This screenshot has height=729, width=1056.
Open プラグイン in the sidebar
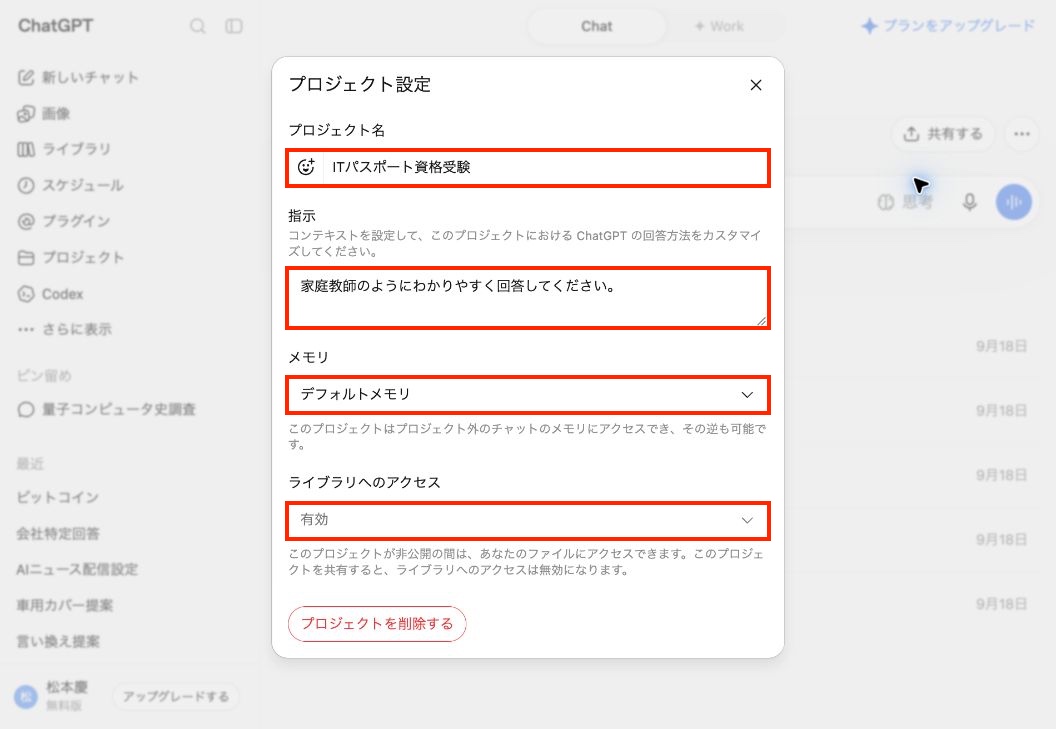(x=64, y=221)
